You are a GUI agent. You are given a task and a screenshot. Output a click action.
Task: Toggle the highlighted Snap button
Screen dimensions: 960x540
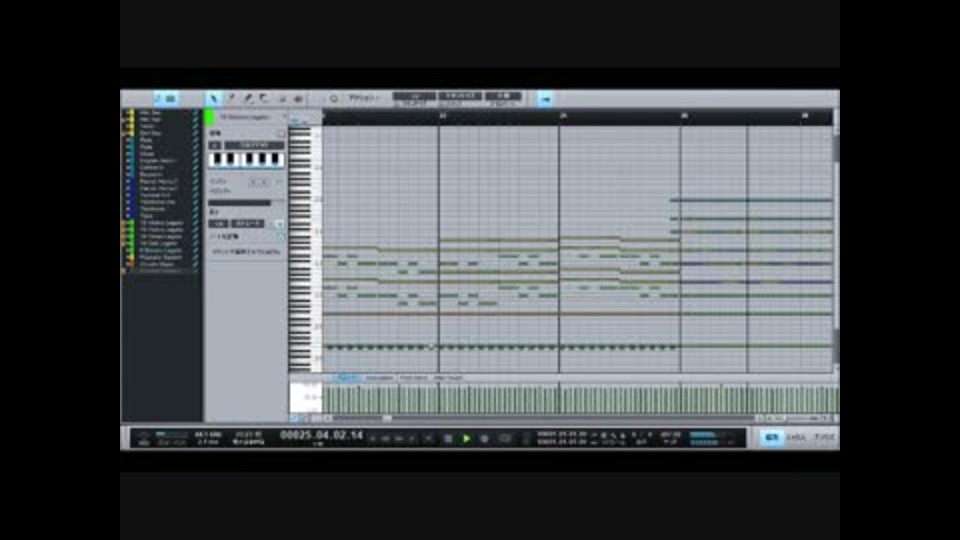point(545,98)
